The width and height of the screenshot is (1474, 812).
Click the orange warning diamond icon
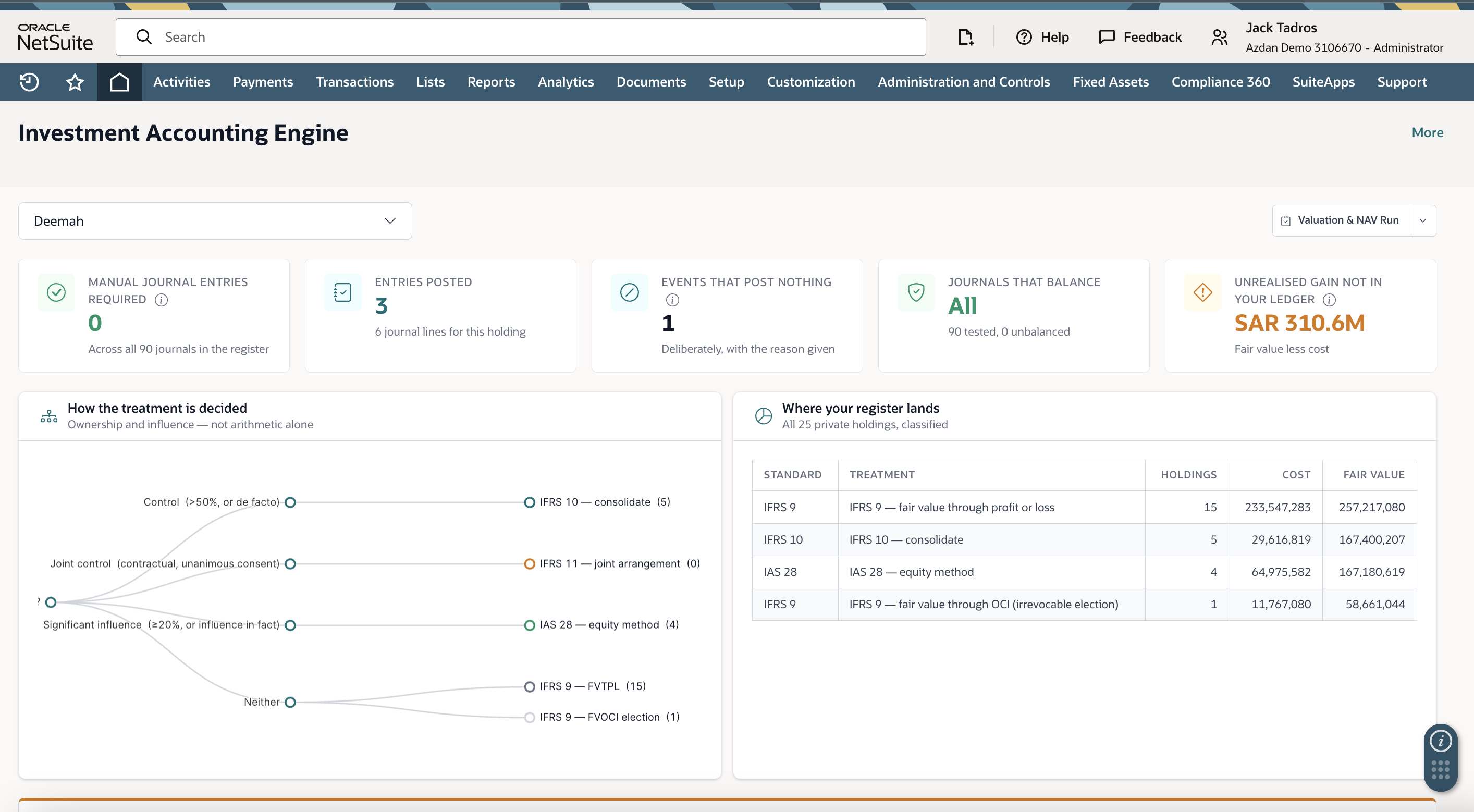point(1203,292)
